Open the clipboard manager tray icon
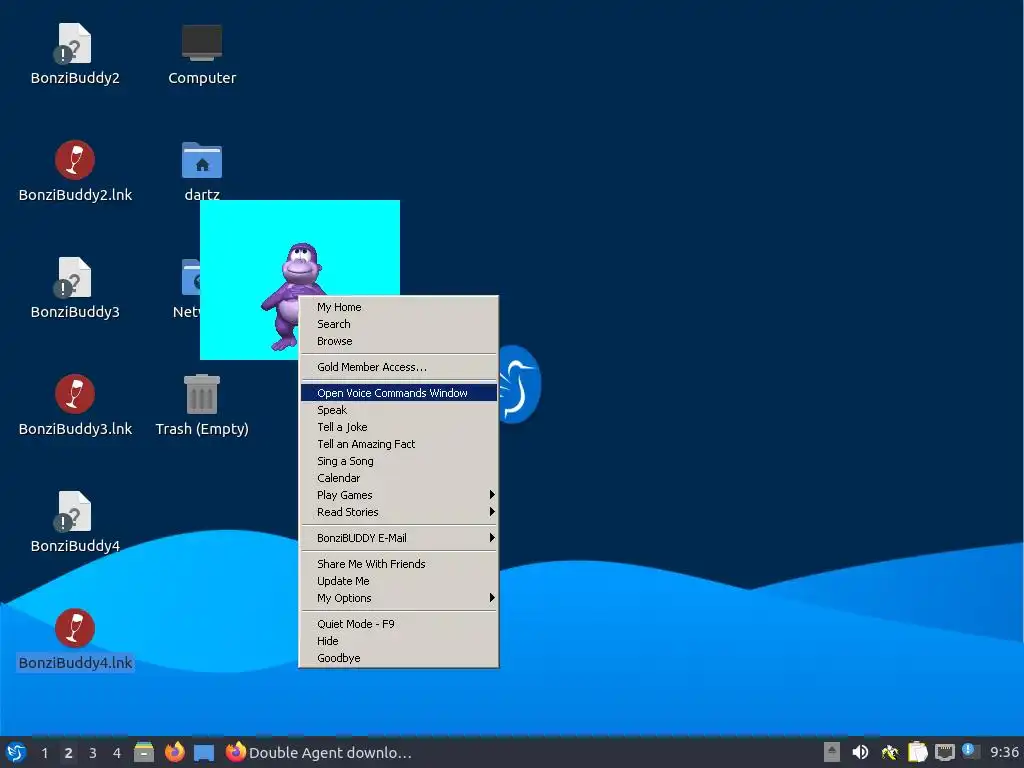This screenshot has height=768, width=1024. 918,752
